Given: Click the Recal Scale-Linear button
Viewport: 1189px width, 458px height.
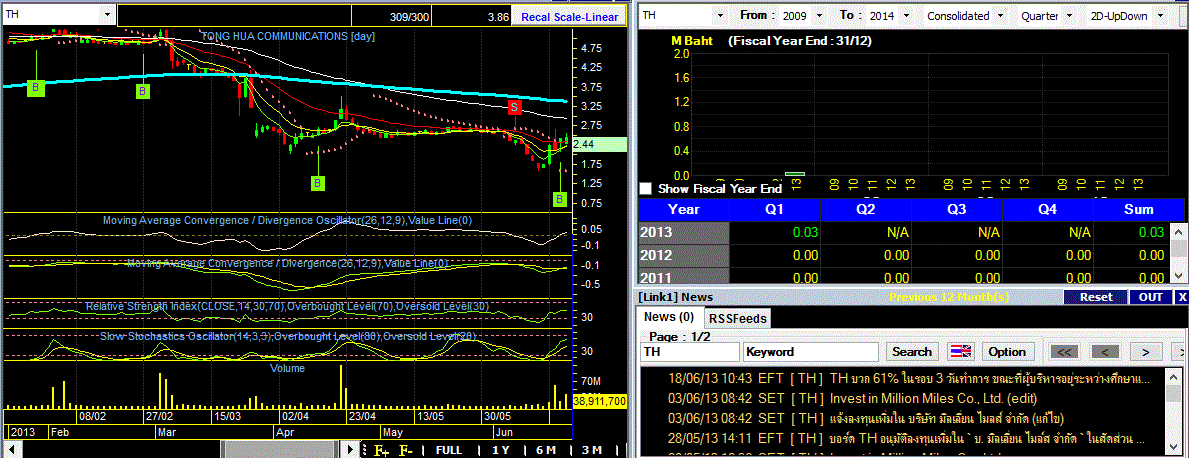Looking at the screenshot, I should coord(570,17).
